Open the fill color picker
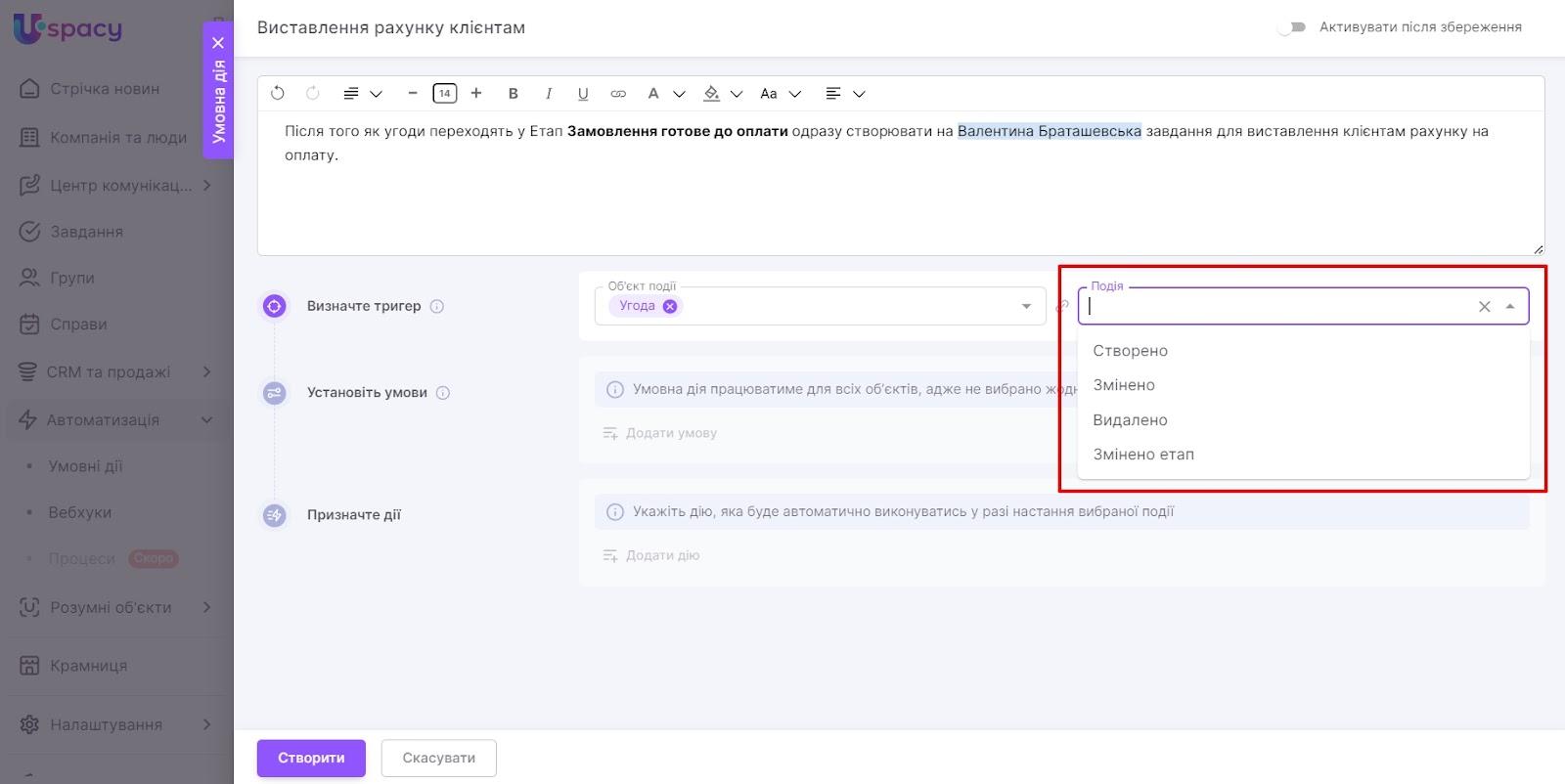The image size is (1565, 784). (722, 94)
